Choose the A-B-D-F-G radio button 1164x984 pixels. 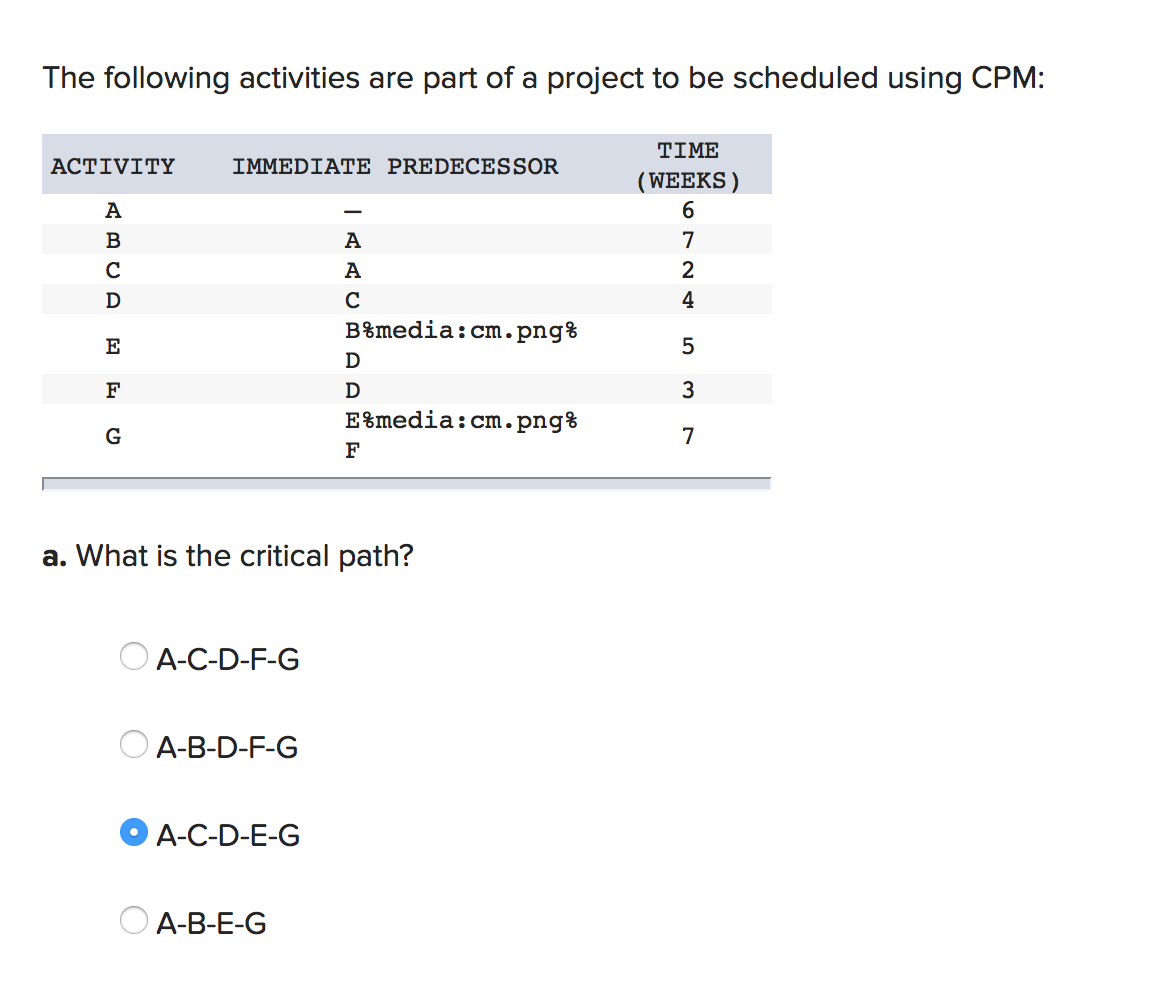(134, 744)
